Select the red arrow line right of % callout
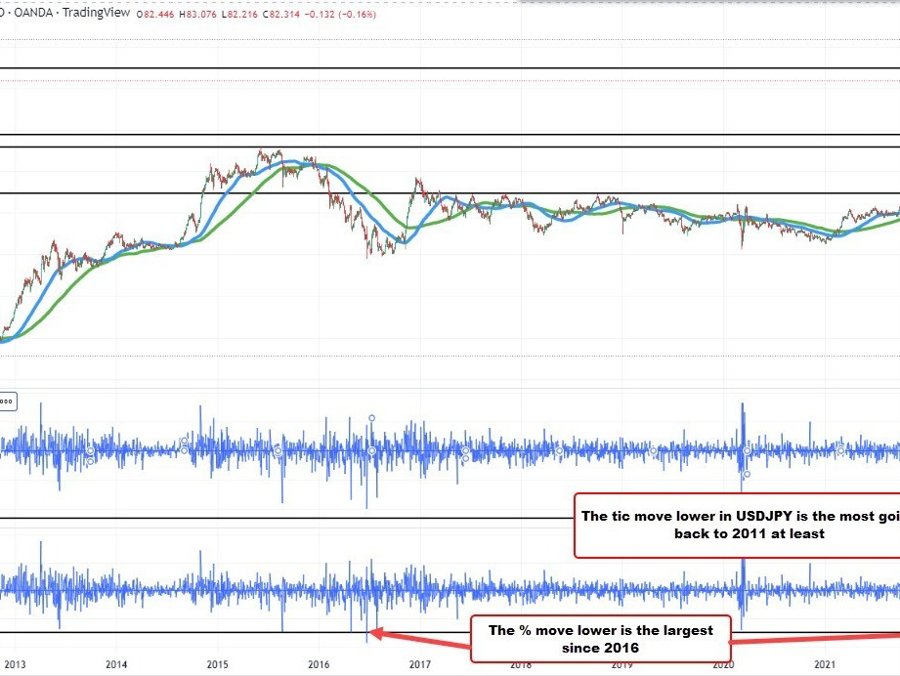 (x=815, y=640)
